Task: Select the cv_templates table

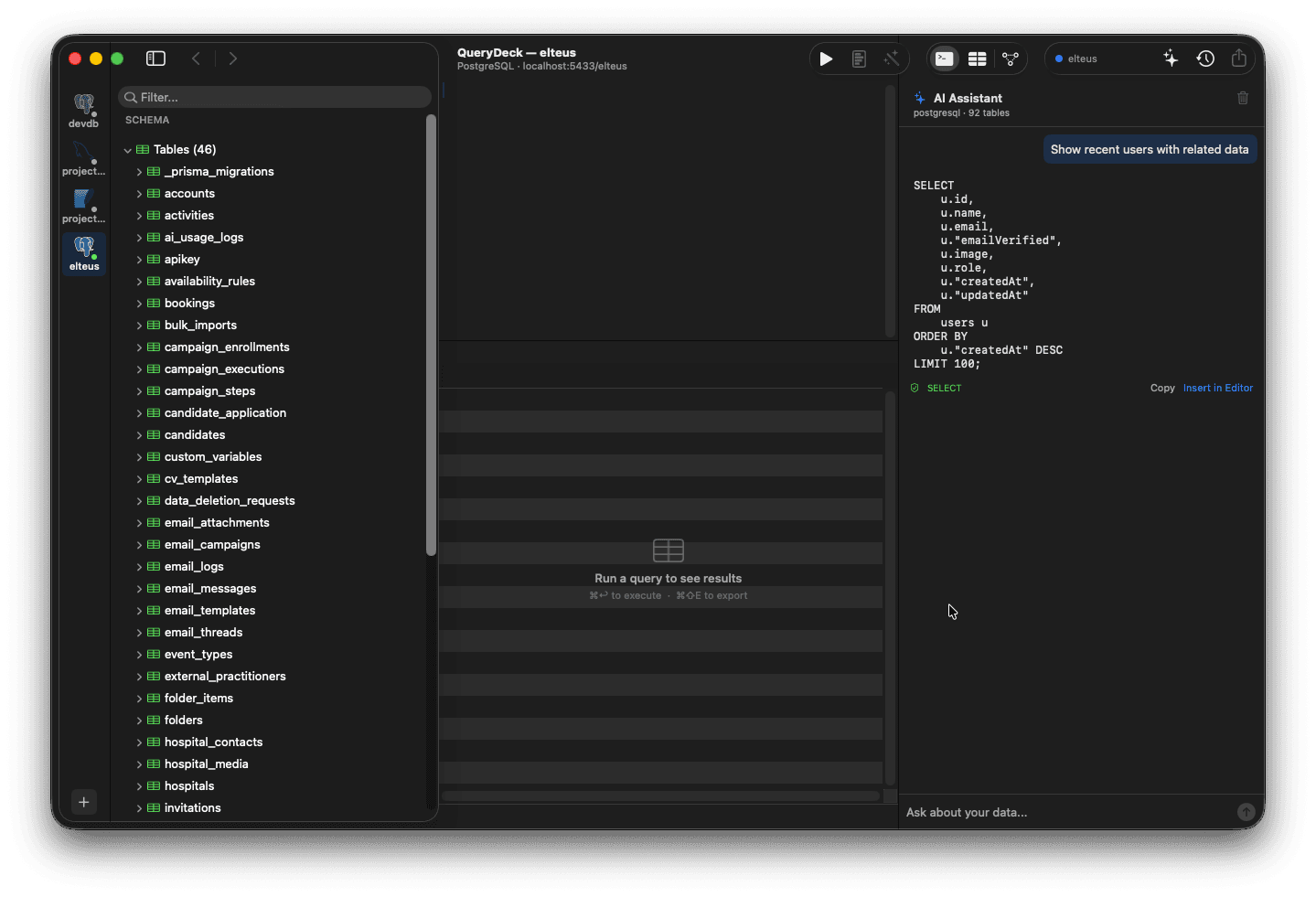Action: (201, 479)
